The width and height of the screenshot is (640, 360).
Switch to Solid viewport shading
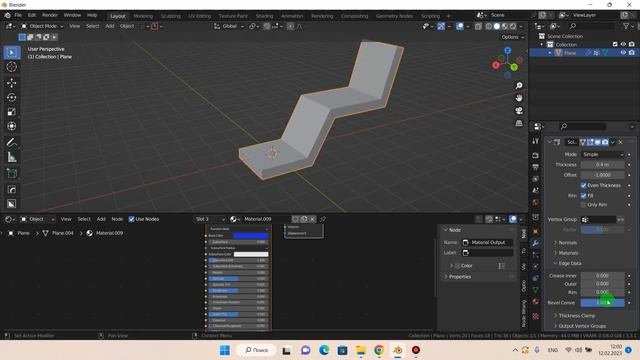tap(497, 26)
